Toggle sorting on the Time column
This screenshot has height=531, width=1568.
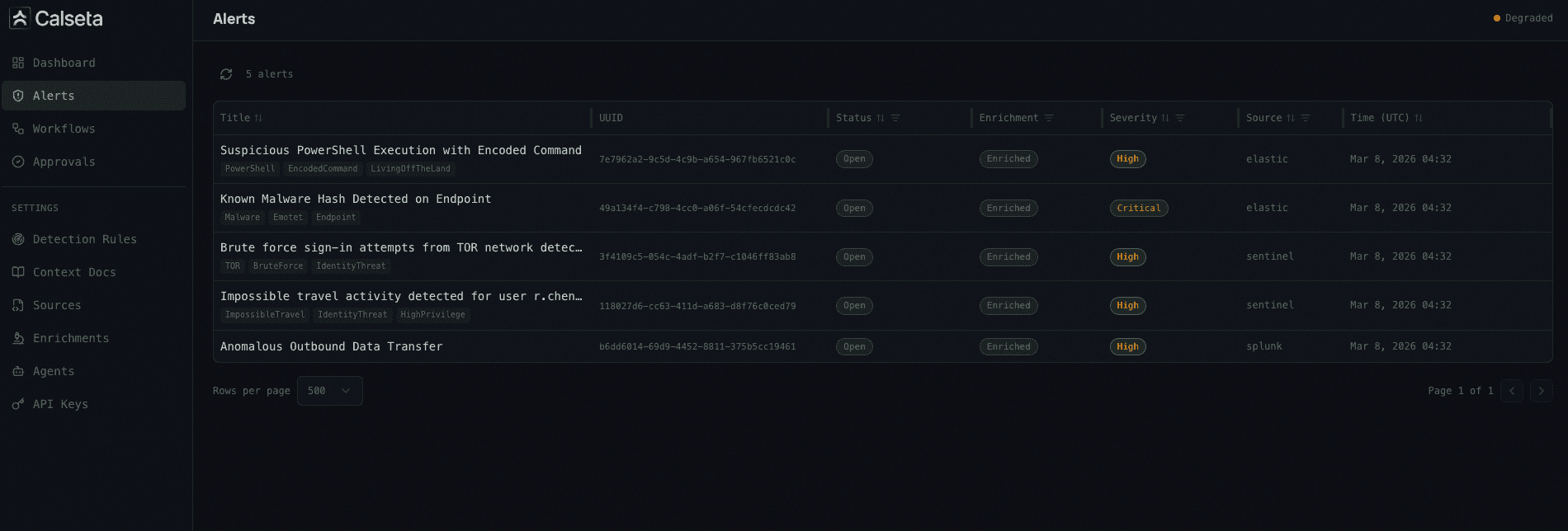pos(1419,118)
